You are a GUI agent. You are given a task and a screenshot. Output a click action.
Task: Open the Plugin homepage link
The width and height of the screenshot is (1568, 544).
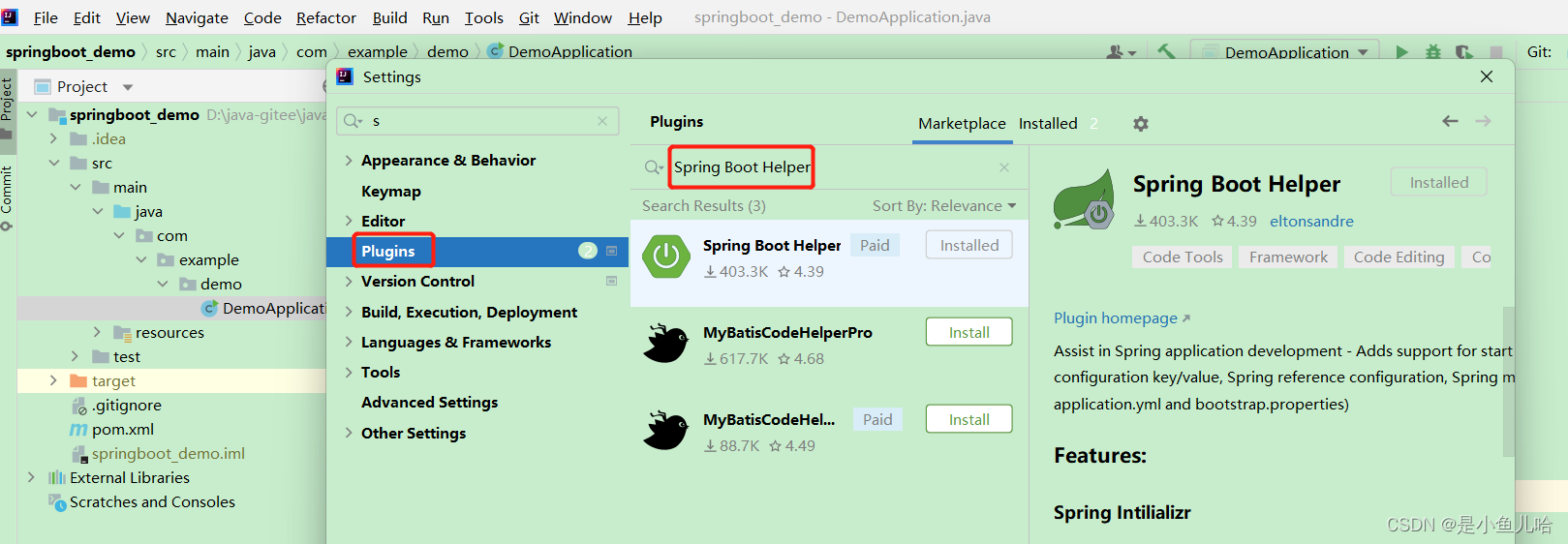click(1122, 317)
